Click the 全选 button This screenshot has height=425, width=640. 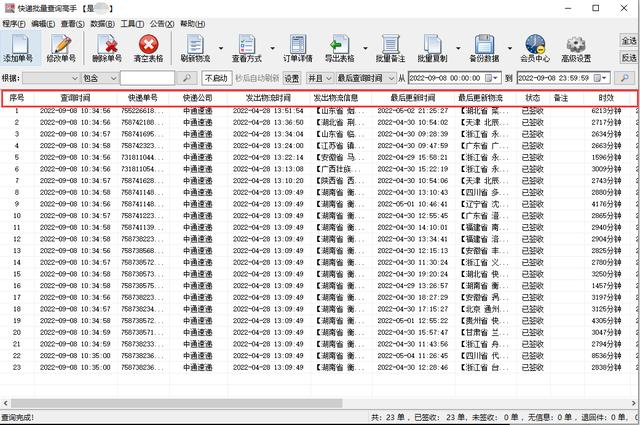629,40
